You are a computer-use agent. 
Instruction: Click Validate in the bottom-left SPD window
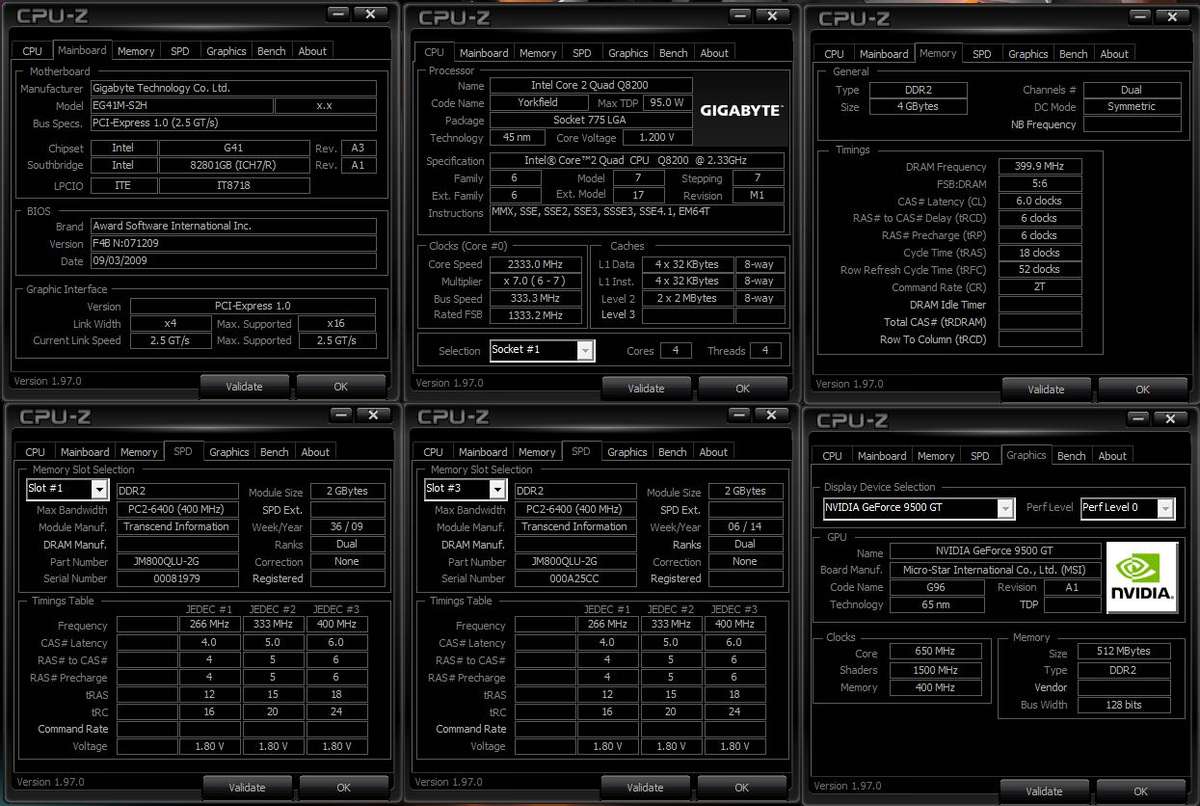click(x=247, y=787)
